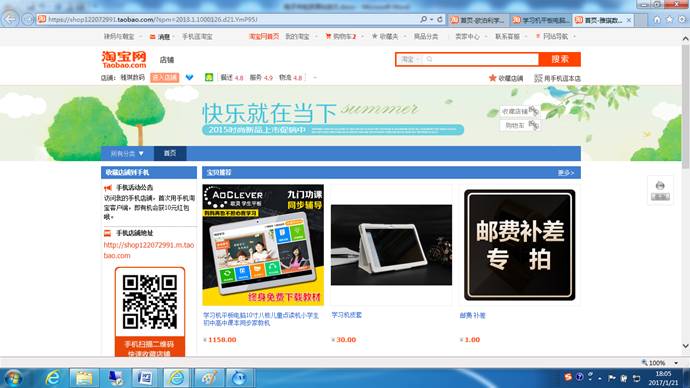This screenshot has width=690, height=388.
Task: Open the mobile shop URL link
Action: (x=149, y=250)
